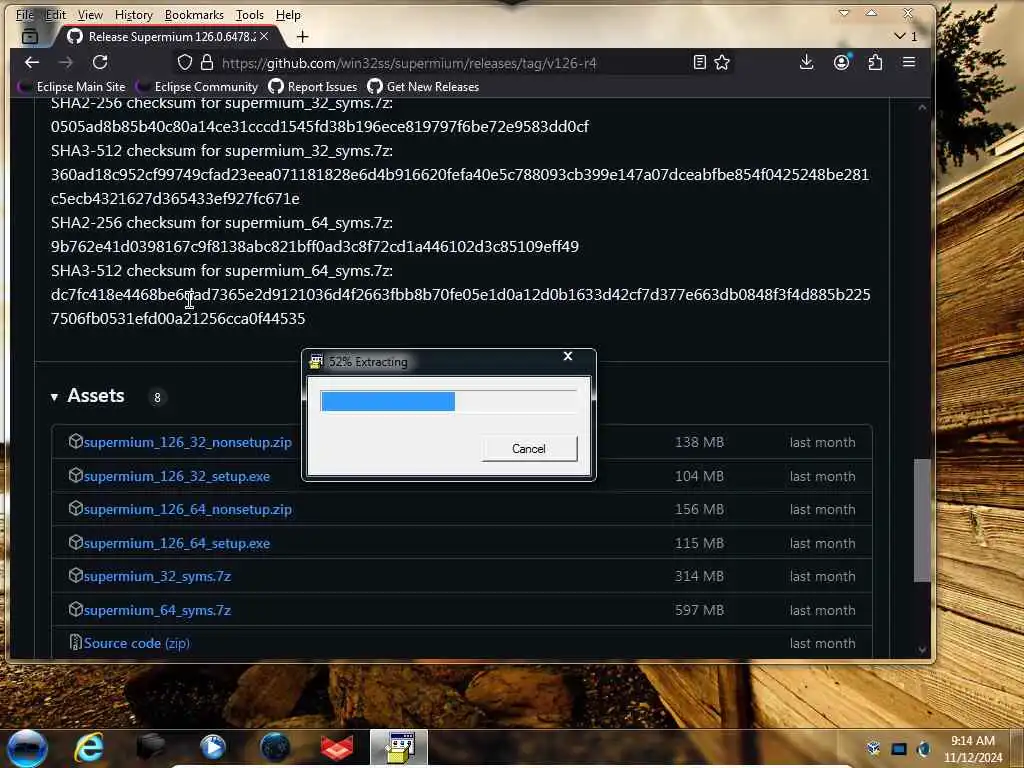Click the network monitor tray icon
The image size is (1024, 768).
point(899,749)
